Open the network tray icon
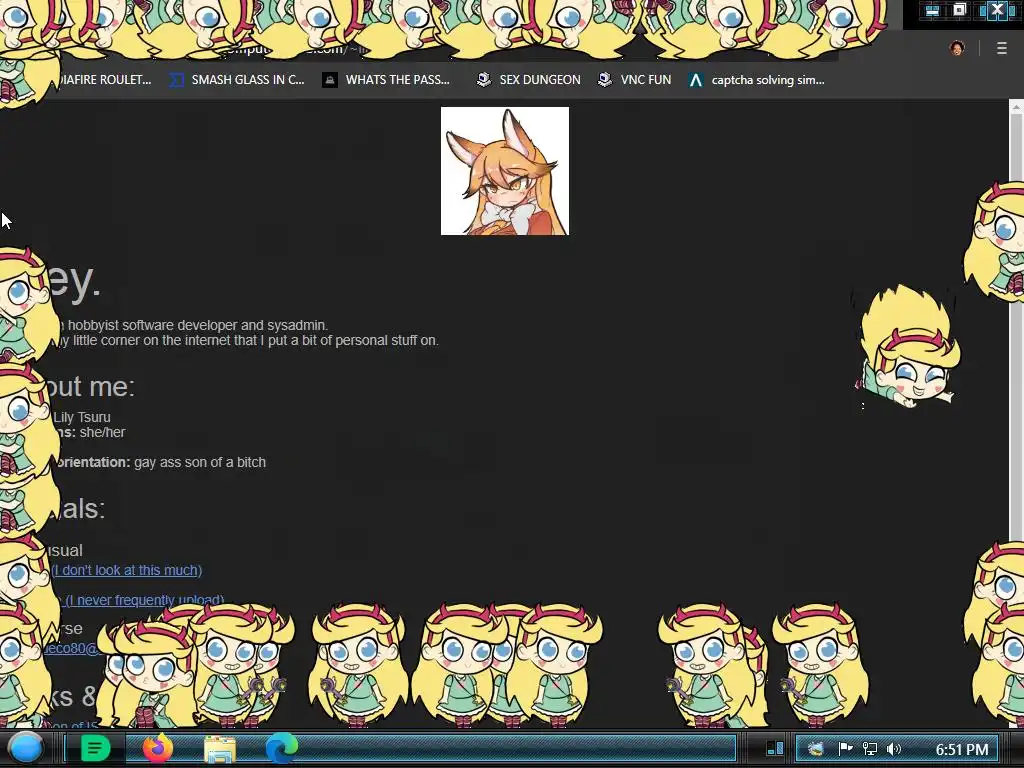The width and height of the screenshot is (1024, 768). coord(870,749)
